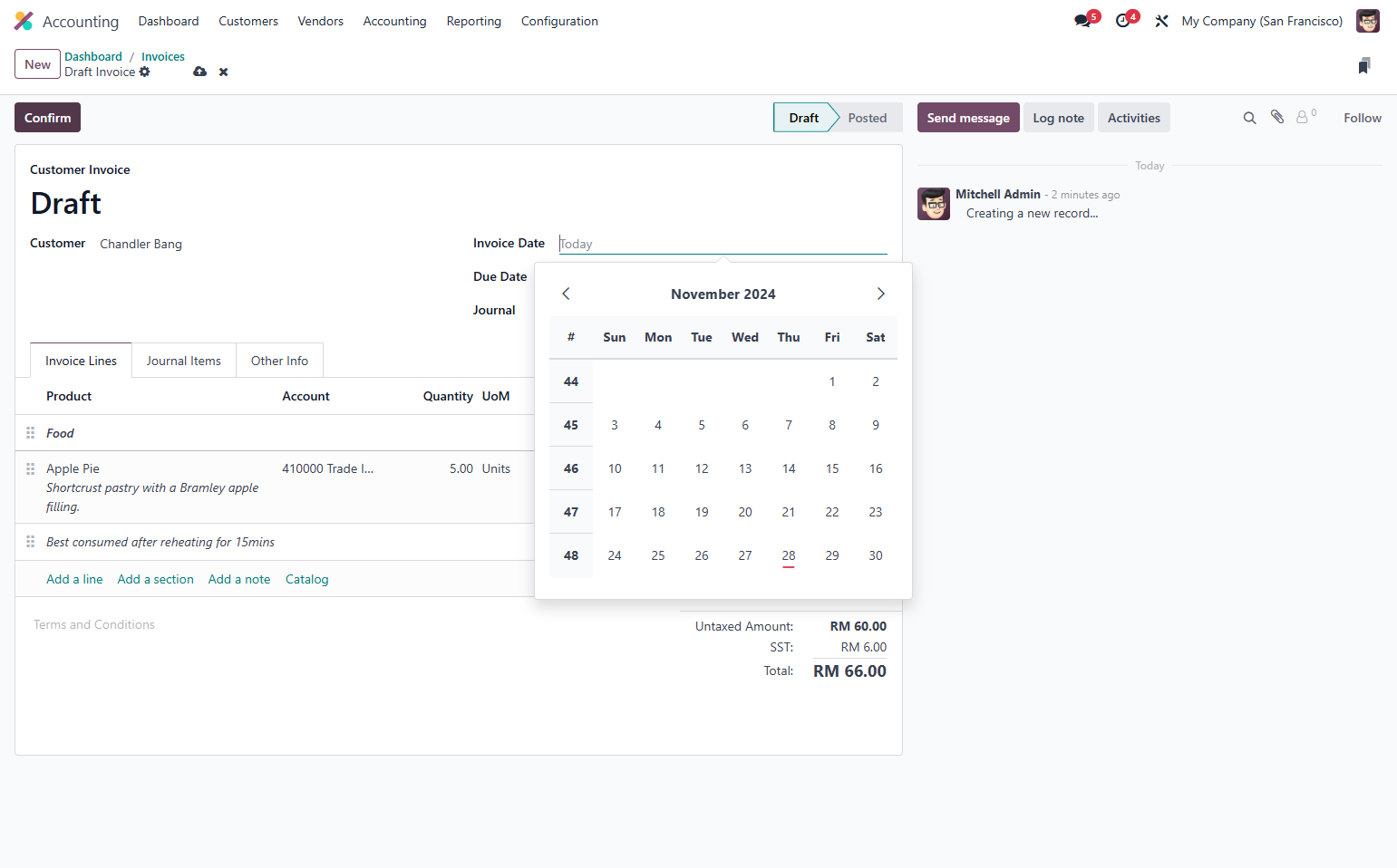Select November 28 in the calendar

pyautogui.click(x=789, y=555)
